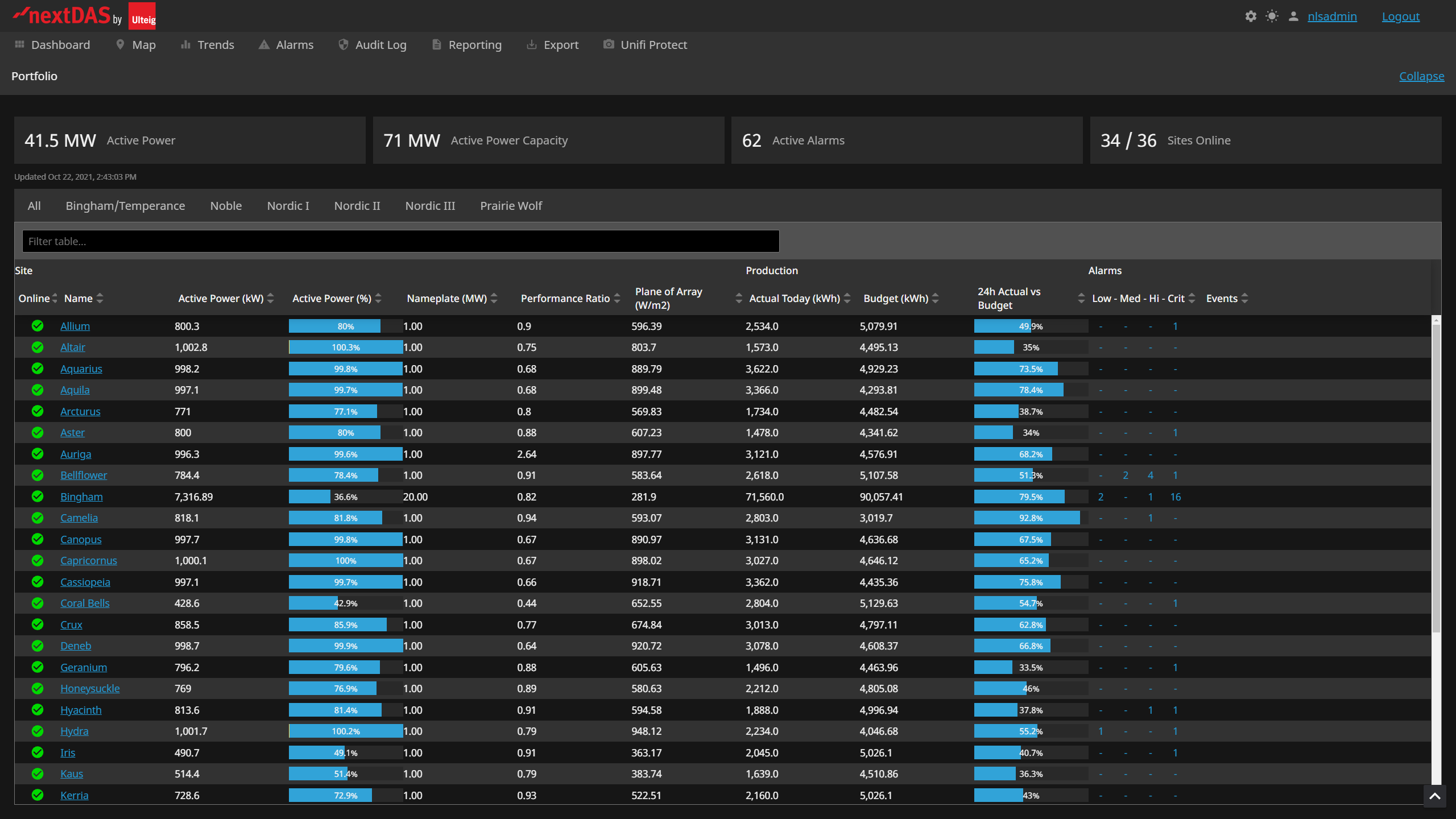Sort by Nameplate (MW) arrows
The width and height of the screenshot is (1456, 819).
tap(494, 298)
